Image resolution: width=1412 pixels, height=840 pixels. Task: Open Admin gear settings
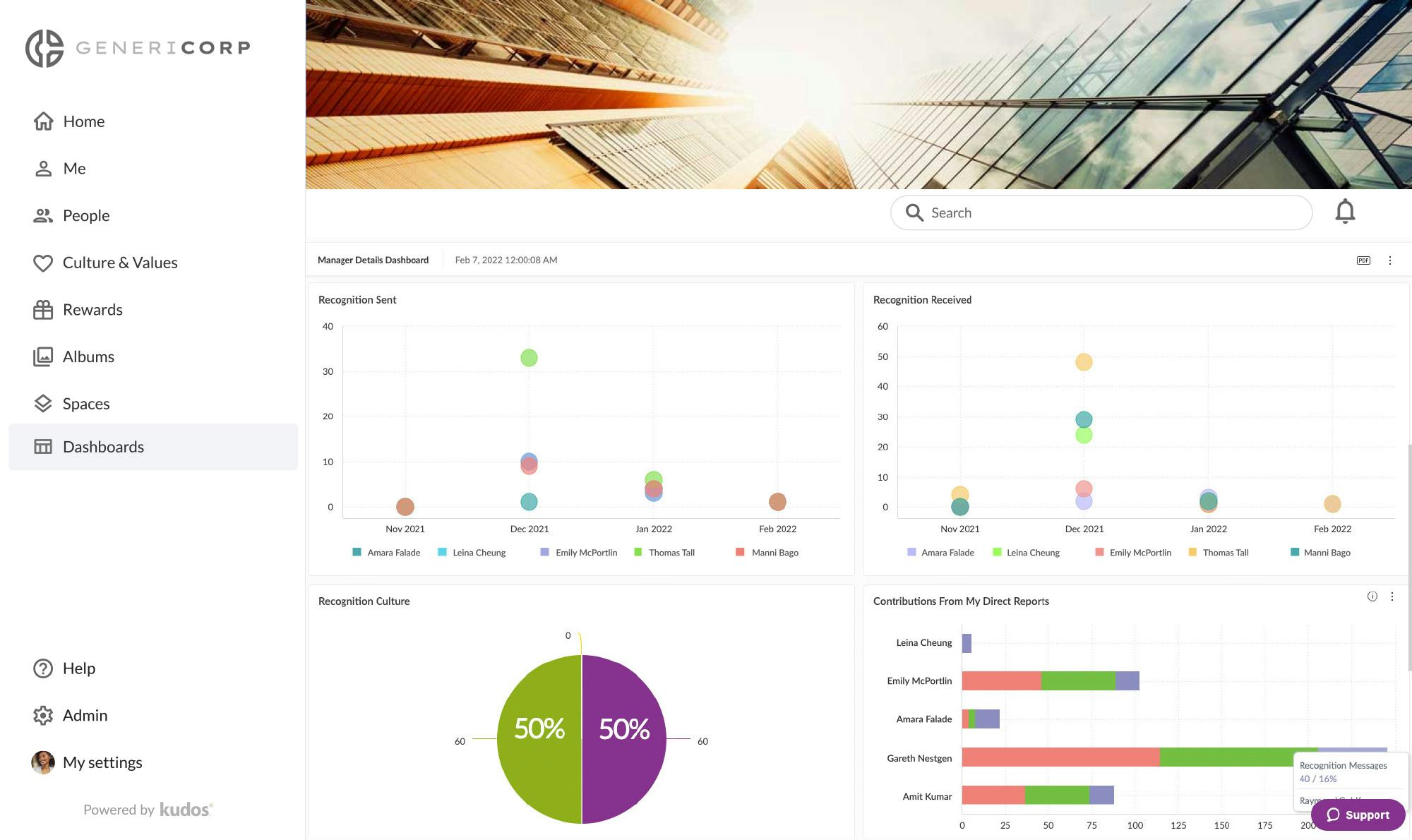pyautogui.click(x=43, y=715)
